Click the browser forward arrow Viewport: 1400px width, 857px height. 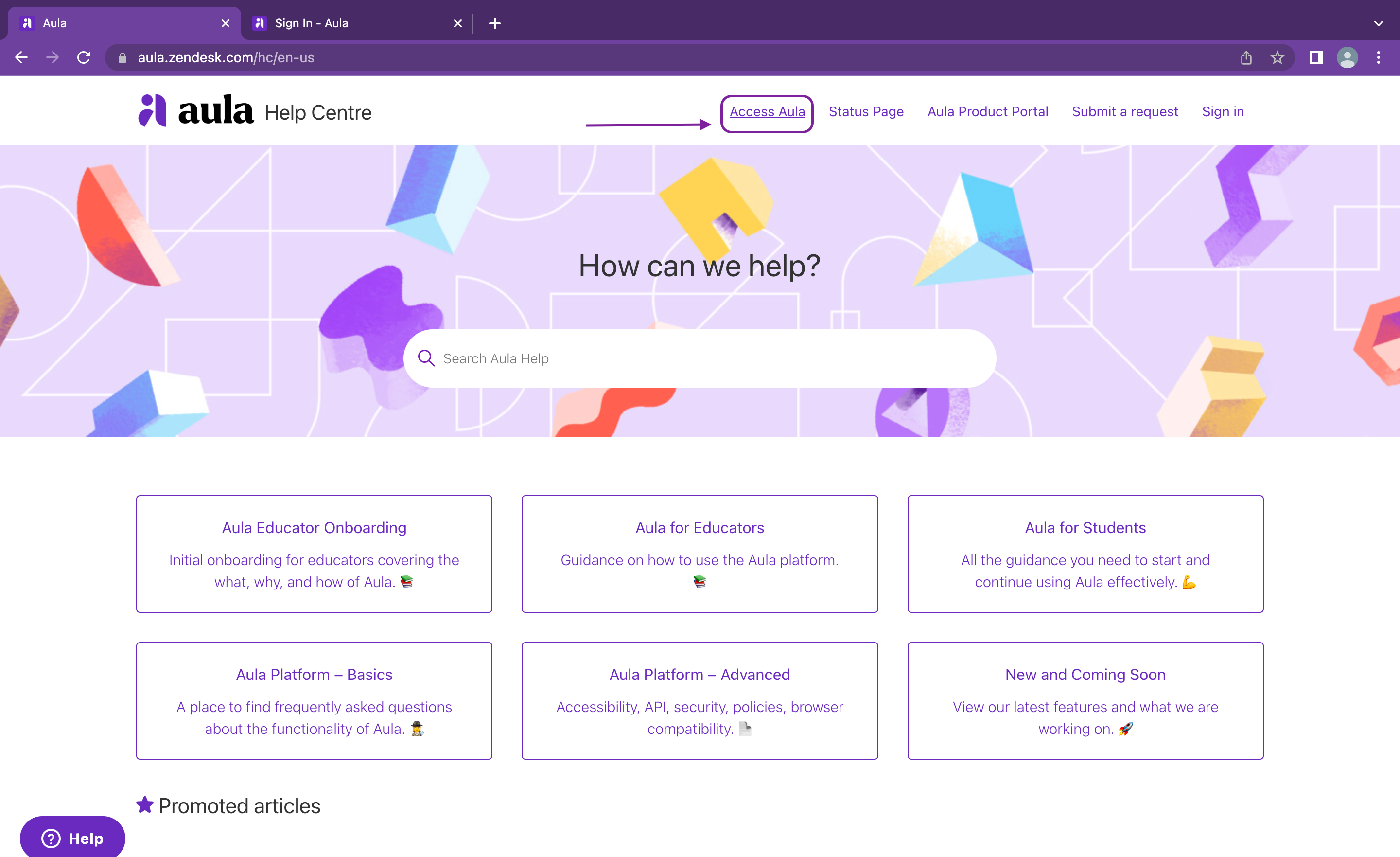[x=52, y=57]
